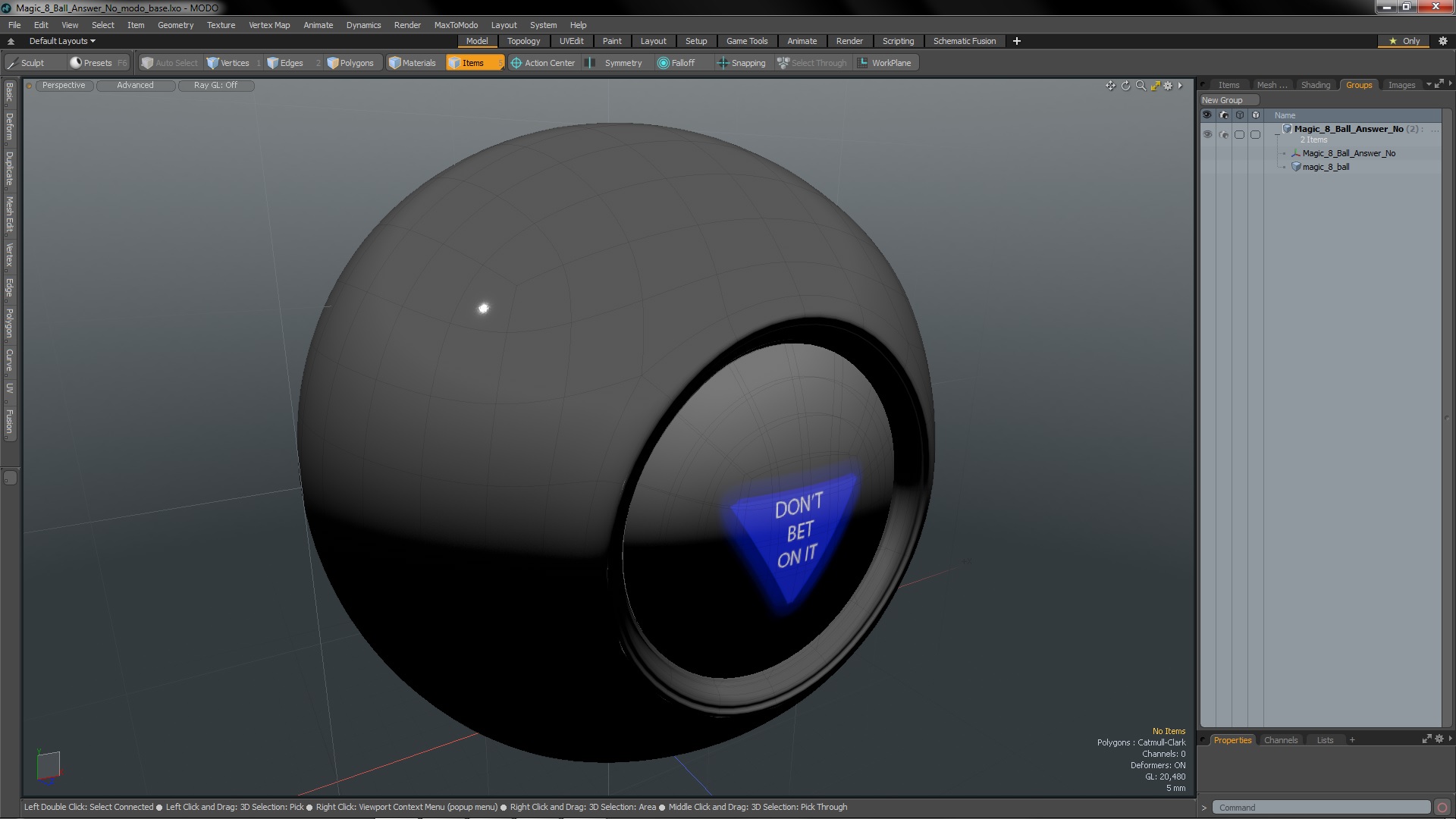Toggle the group's first empty checkbox
Viewport: 1456px width, 819px height.
pyautogui.click(x=1239, y=134)
